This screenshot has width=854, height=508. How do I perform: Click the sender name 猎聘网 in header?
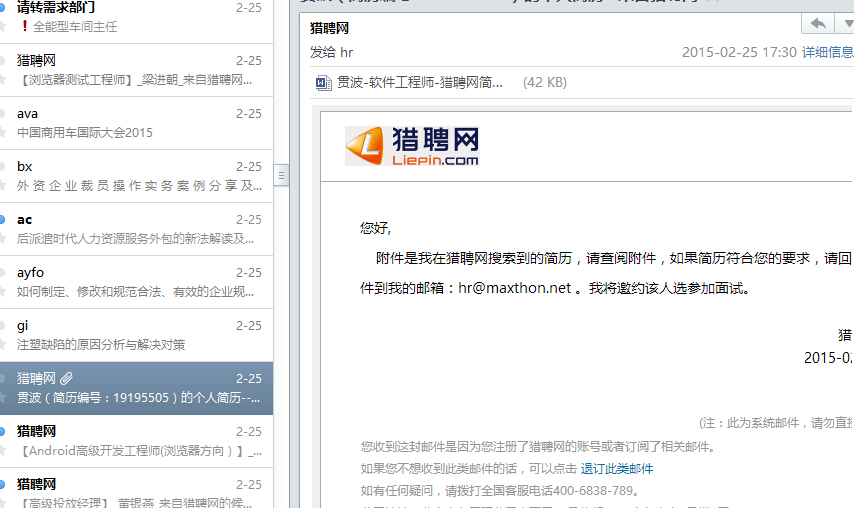(x=329, y=28)
